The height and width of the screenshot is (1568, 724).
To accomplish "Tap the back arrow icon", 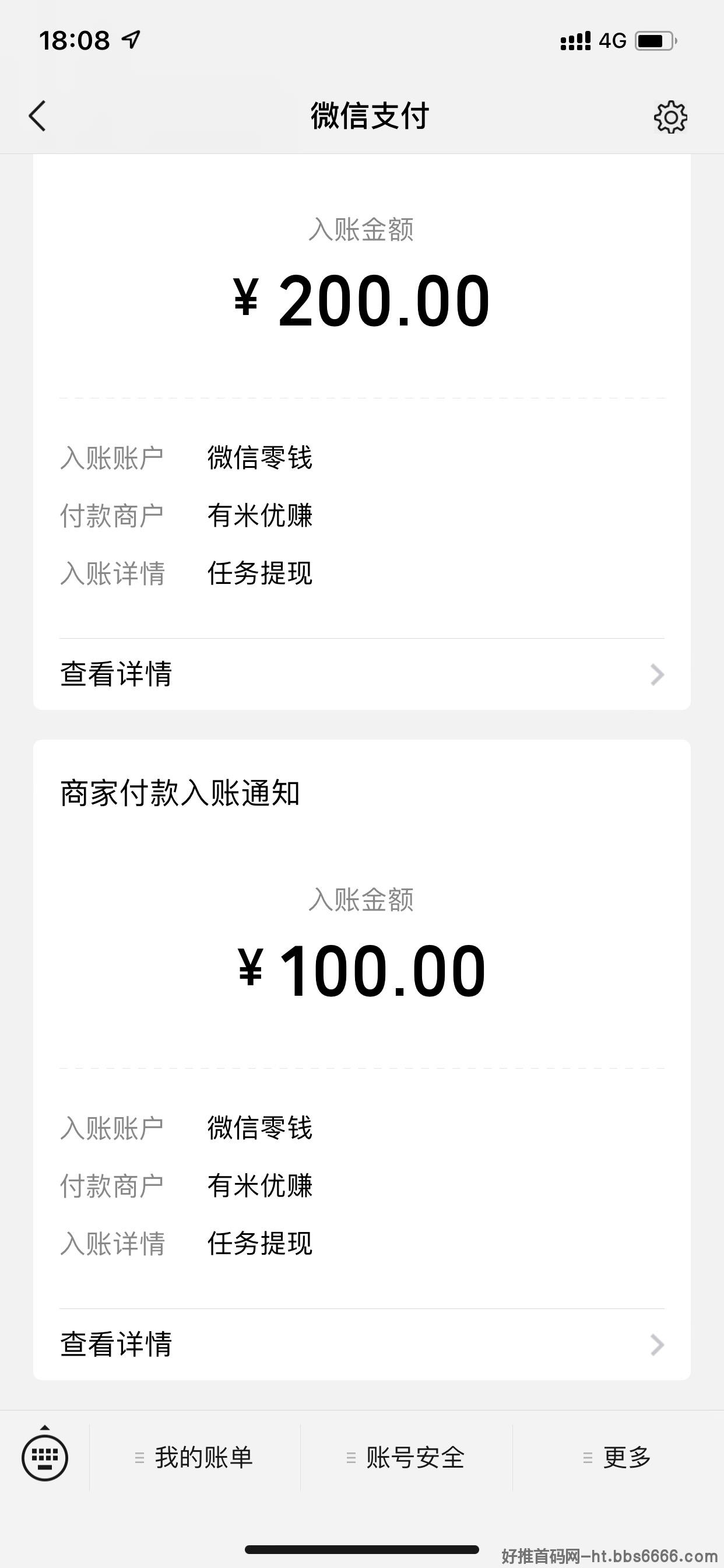I will (37, 116).
